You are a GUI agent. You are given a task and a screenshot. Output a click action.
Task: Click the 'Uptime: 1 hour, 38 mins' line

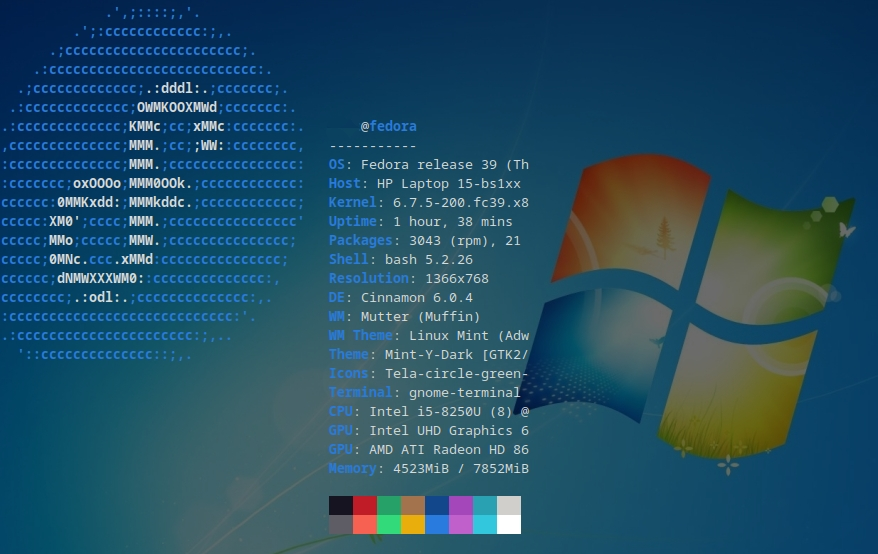click(421, 222)
